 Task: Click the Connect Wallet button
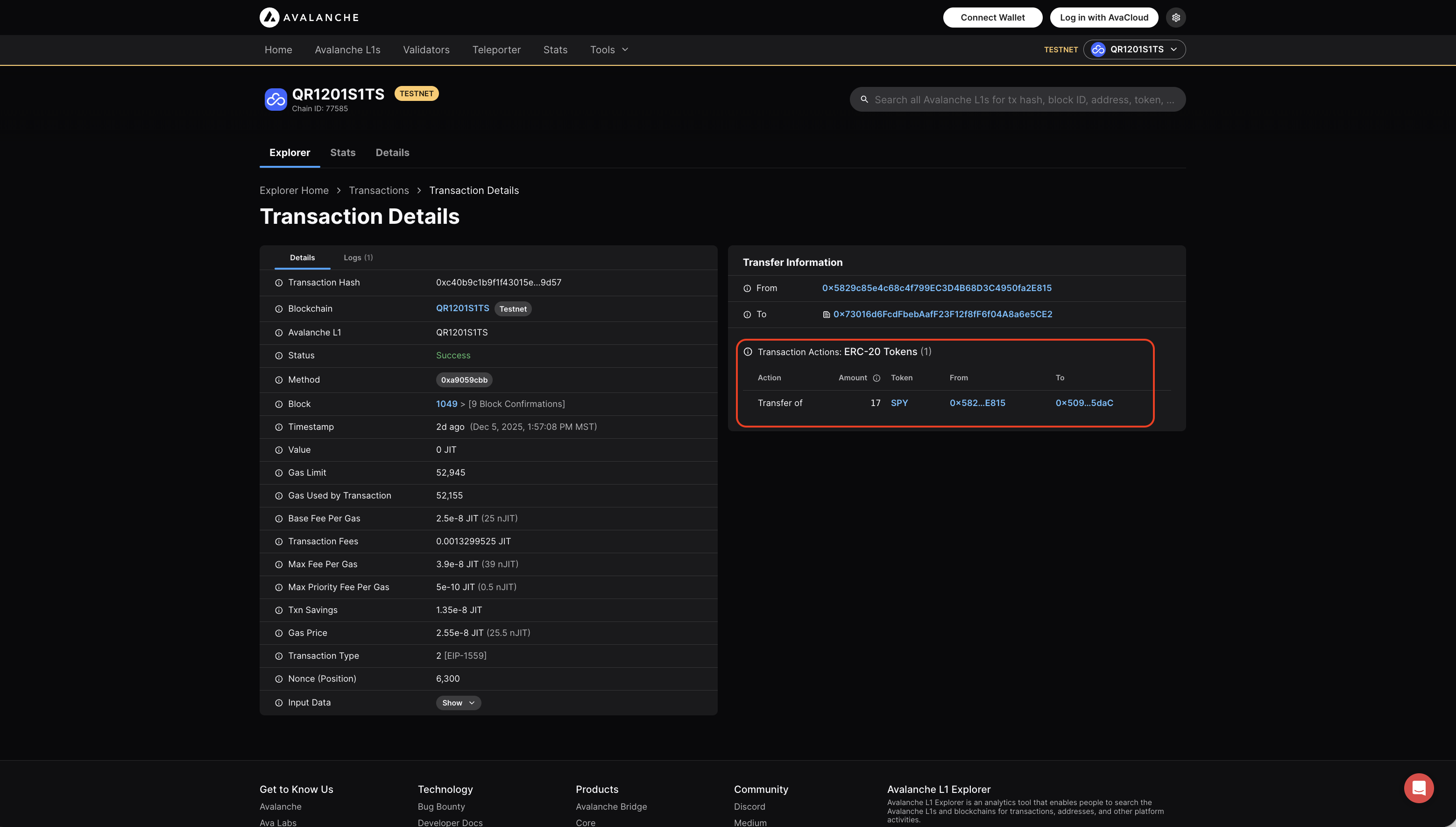point(992,18)
